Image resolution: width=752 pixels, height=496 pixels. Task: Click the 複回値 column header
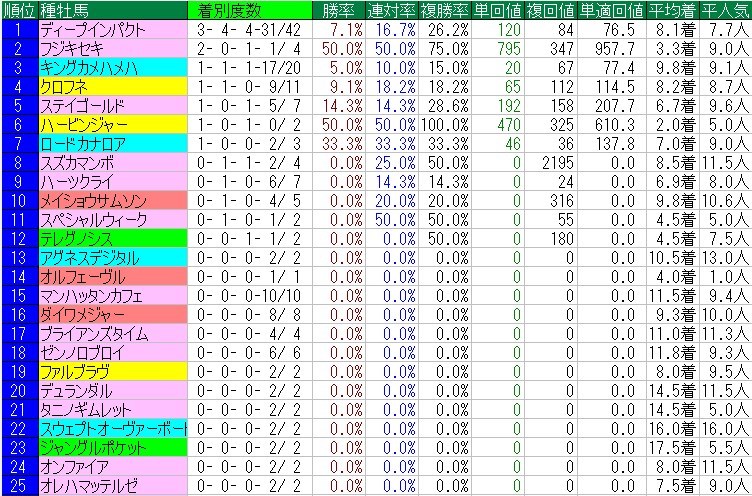tap(551, 11)
